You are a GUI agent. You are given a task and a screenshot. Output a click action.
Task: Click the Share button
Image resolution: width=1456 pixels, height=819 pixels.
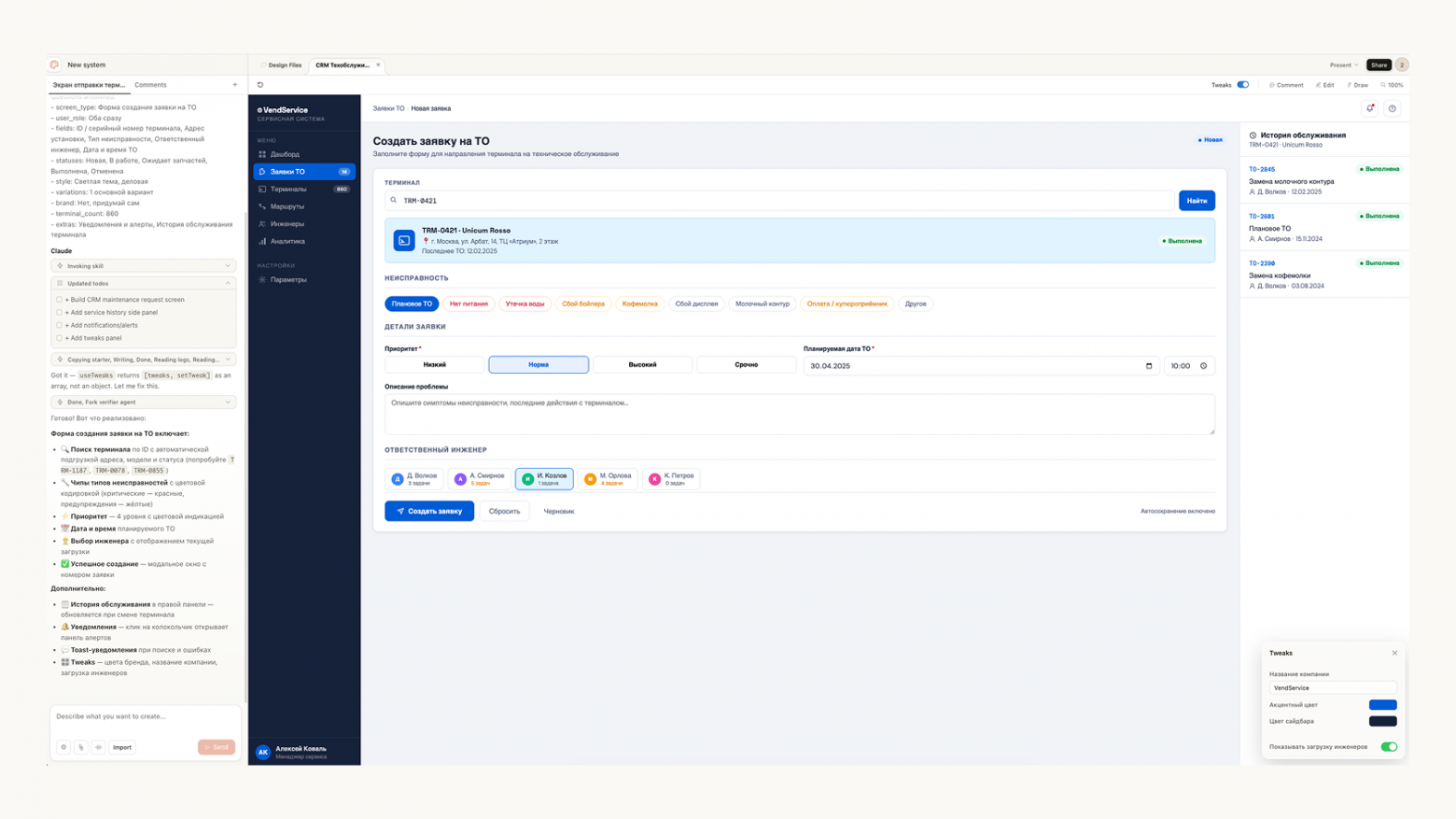[1379, 65]
